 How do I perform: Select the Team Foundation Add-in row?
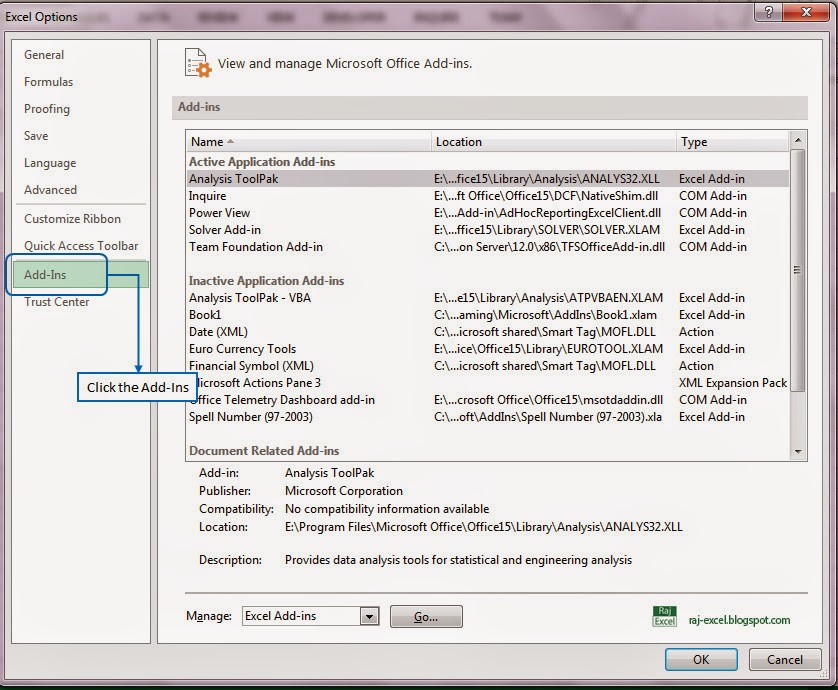[x=488, y=247]
